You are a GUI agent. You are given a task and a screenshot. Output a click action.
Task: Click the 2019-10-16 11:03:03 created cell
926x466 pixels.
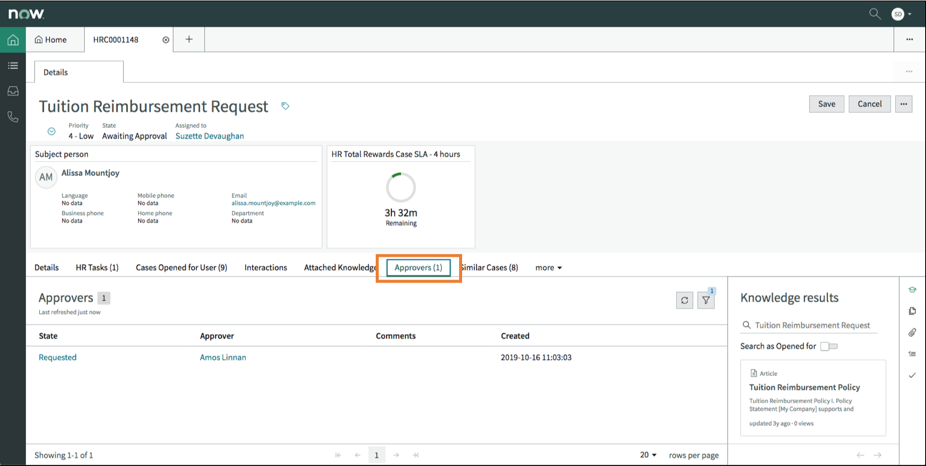tap(536, 357)
